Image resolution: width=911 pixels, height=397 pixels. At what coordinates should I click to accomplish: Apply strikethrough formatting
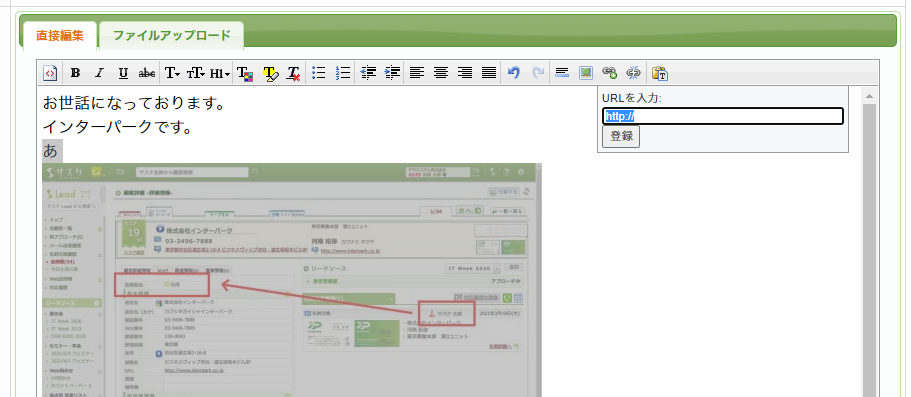[x=147, y=73]
